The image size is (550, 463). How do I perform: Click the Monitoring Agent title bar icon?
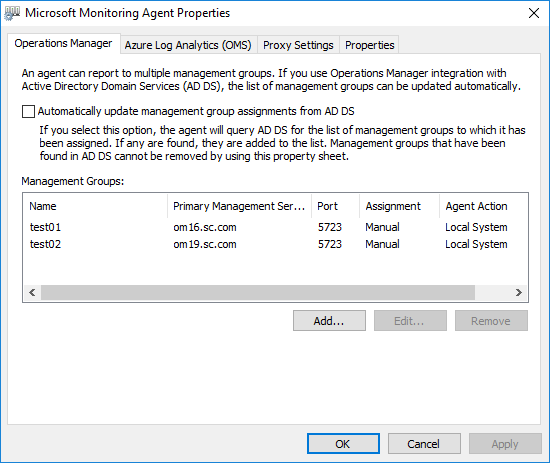[x=12, y=13]
